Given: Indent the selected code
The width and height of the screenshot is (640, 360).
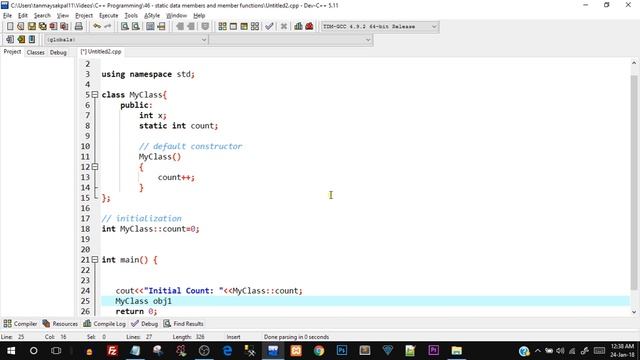Looking at the screenshot, I should 180,27.
